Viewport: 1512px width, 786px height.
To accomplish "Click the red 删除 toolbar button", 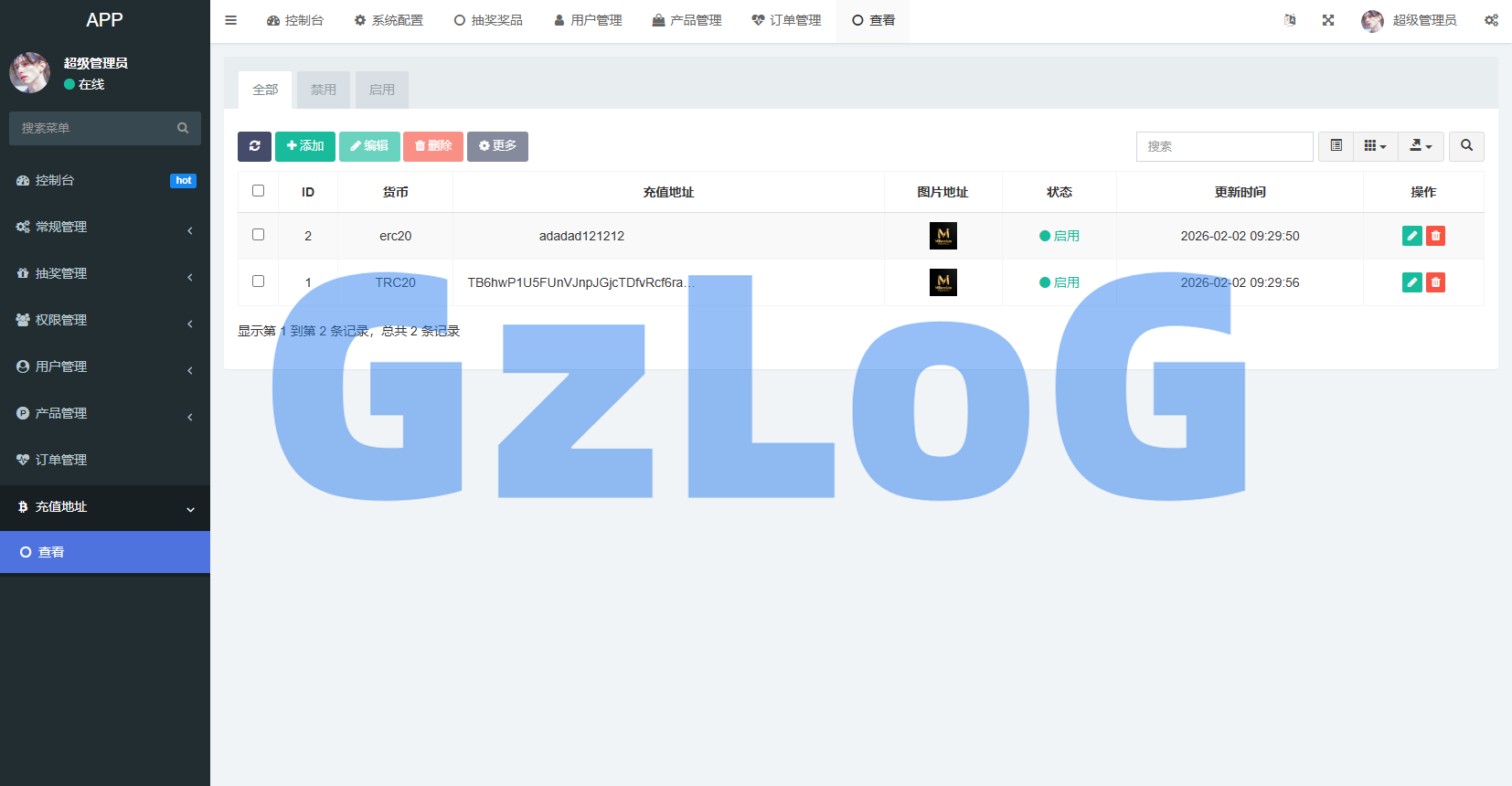I will (433, 146).
